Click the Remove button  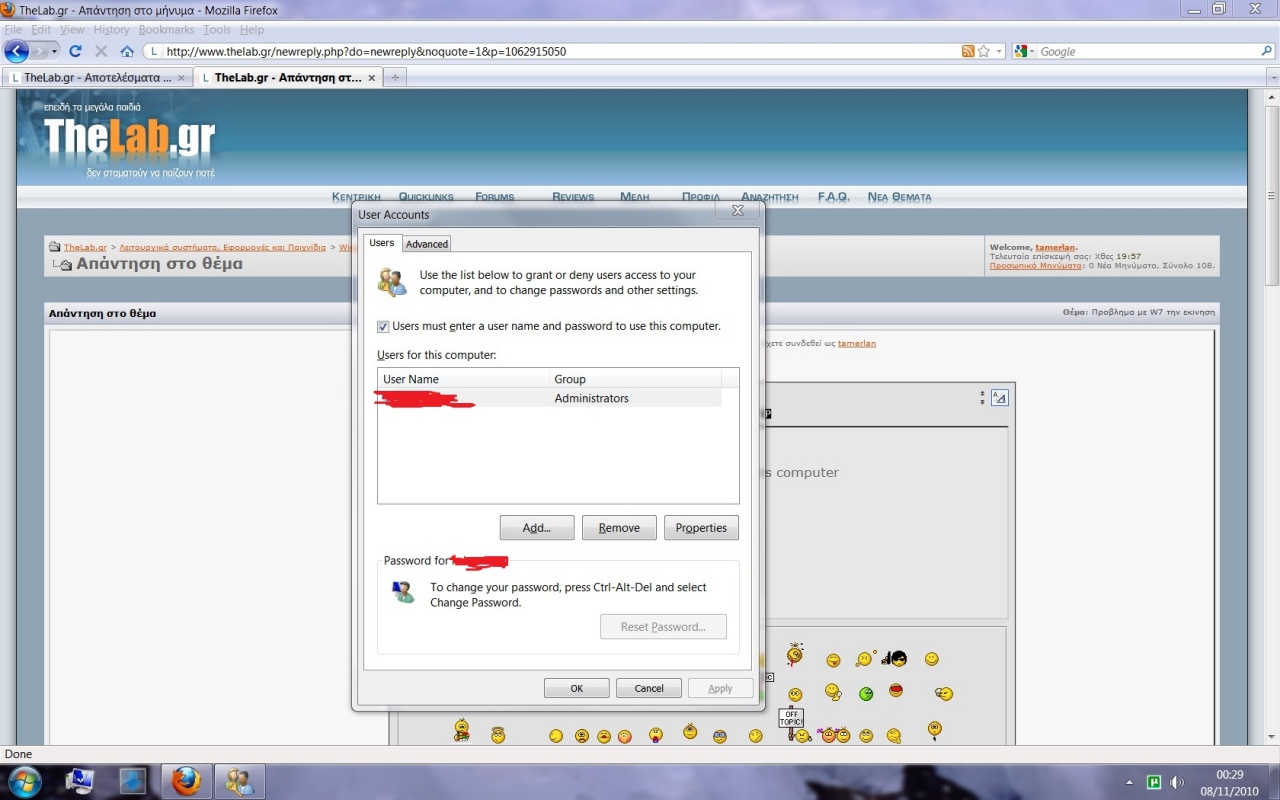point(619,528)
